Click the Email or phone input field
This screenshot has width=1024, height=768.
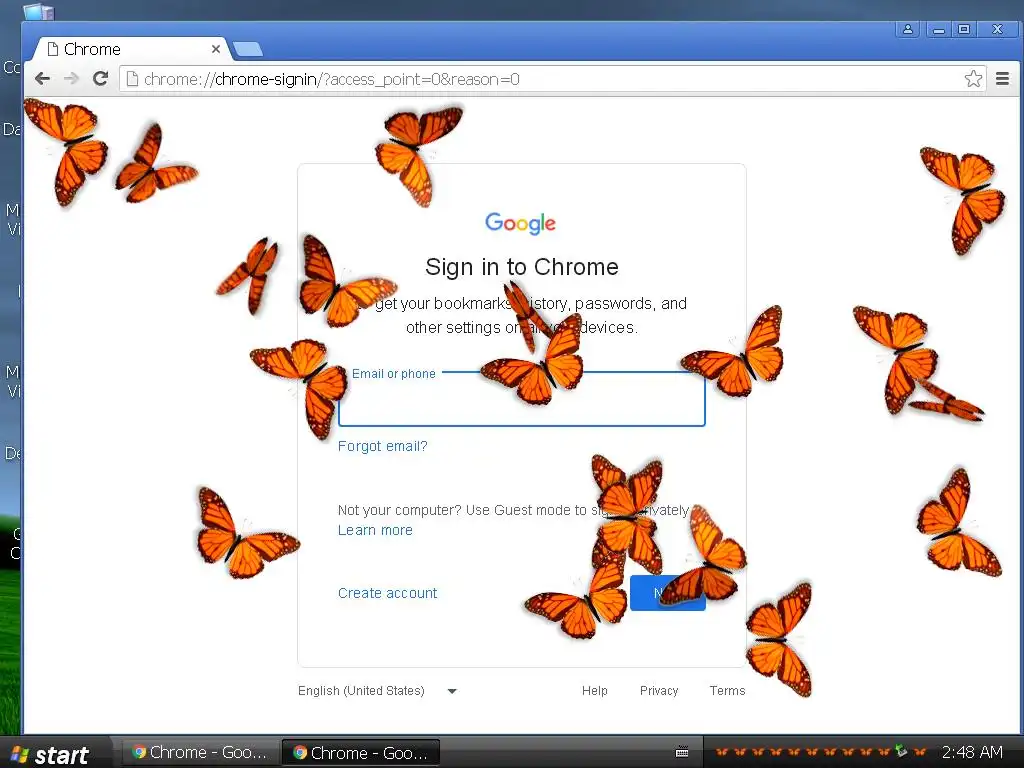coord(522,400)
